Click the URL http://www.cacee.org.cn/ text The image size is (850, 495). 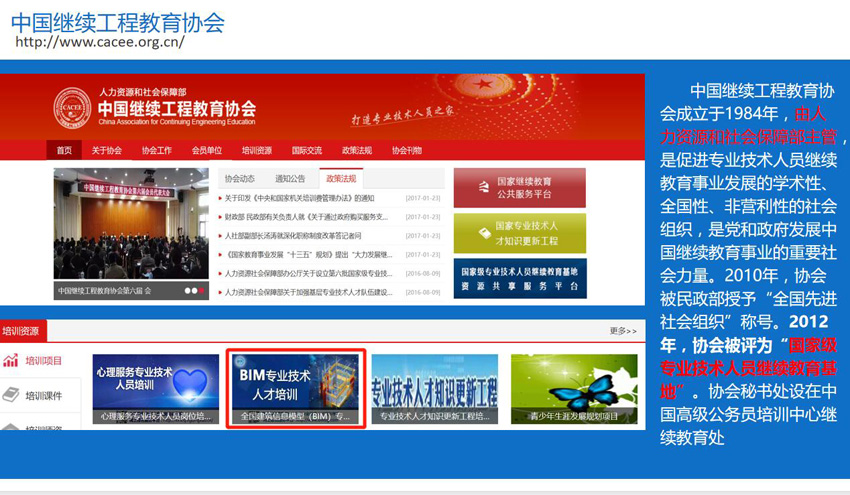pos(99,42)
